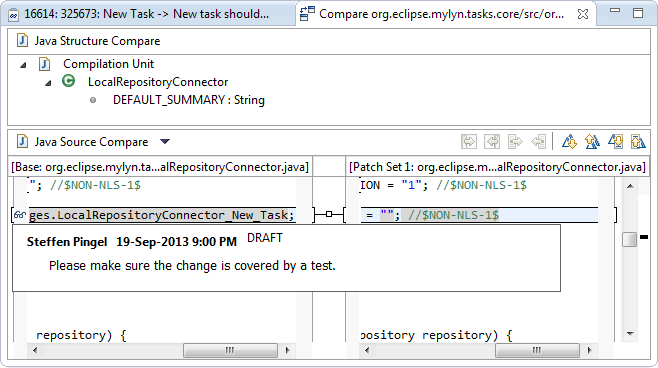Screen dimensions: 658x368
Task: Go to the Next Difference
Action: (569, 142)
